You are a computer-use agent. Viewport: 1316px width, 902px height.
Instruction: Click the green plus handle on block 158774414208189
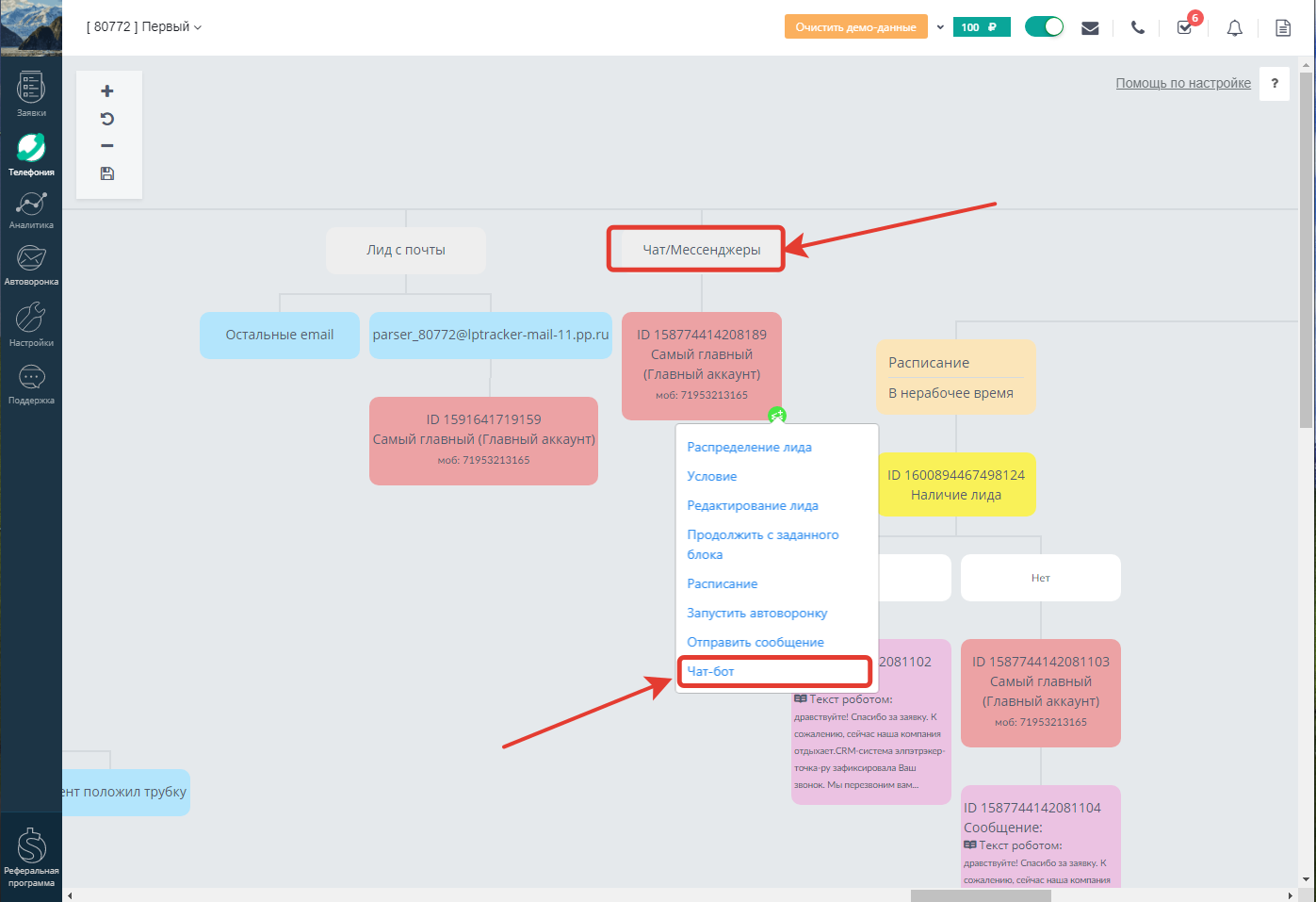776,415
